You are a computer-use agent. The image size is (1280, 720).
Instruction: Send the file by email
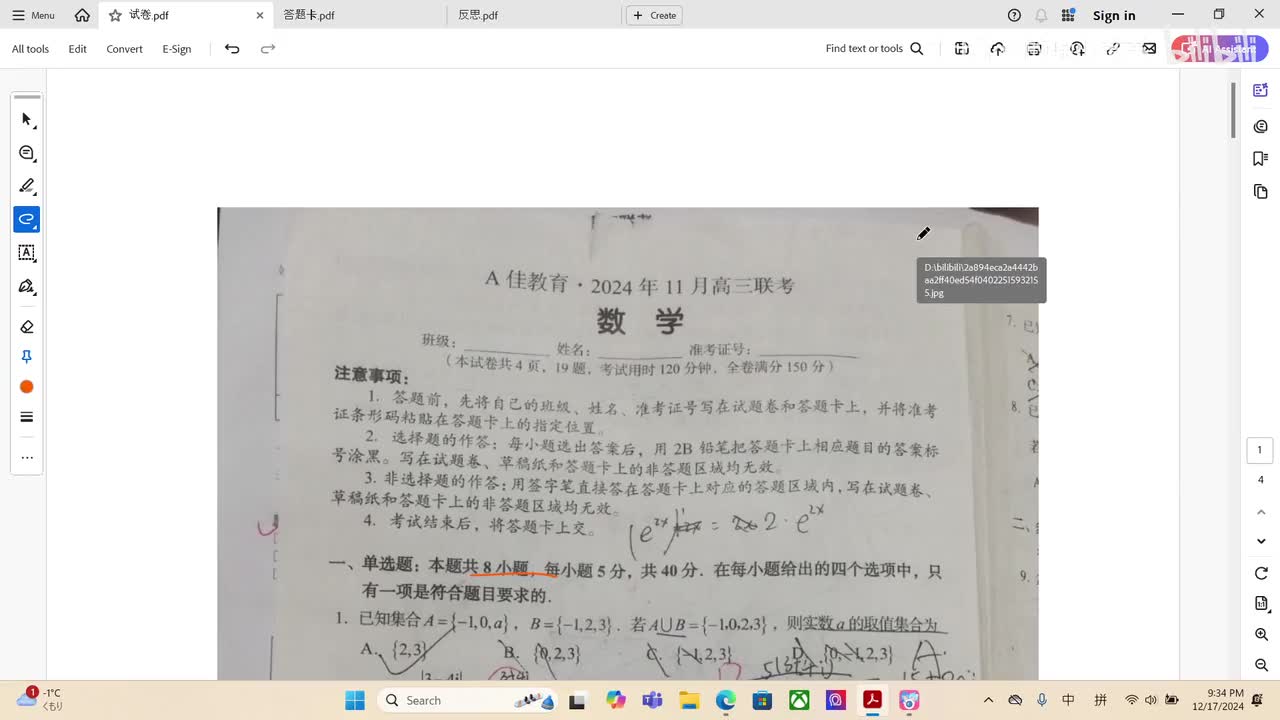tap(1149, 49)
